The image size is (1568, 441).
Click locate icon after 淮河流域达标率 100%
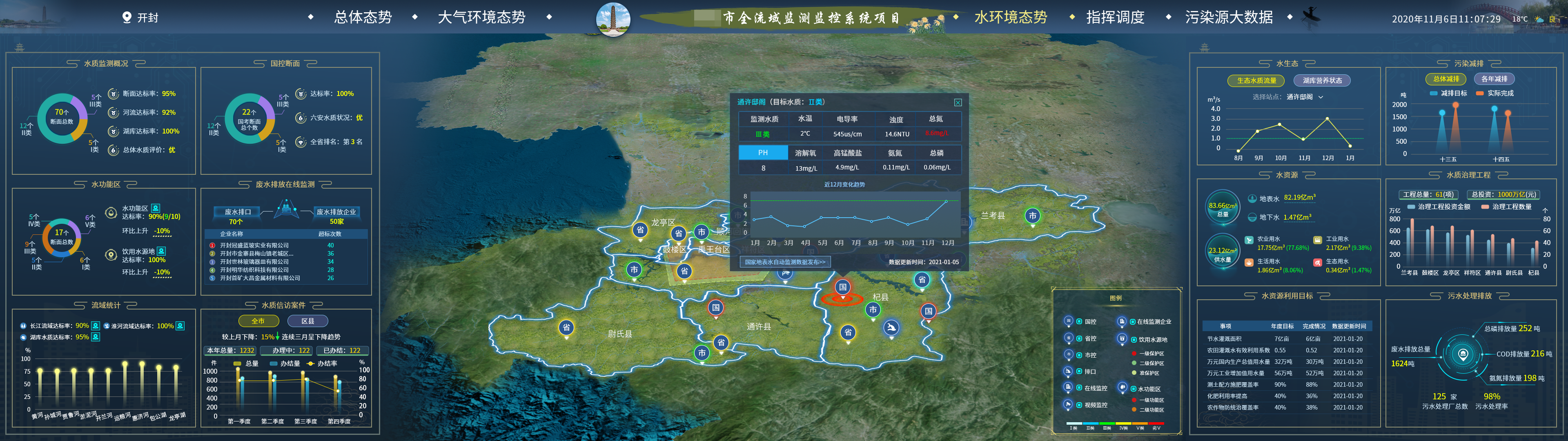(180, 326)
